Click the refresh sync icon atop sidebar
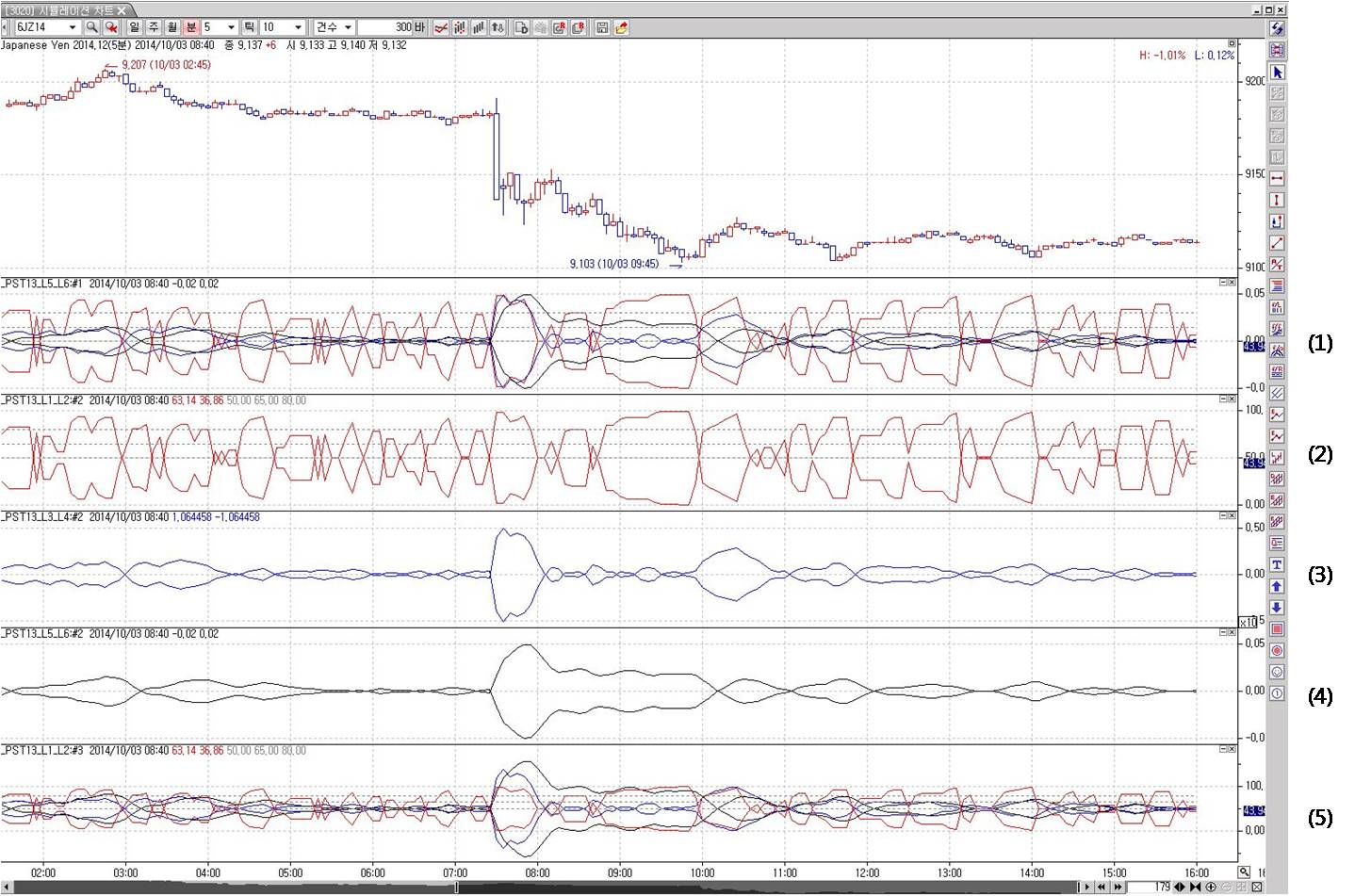The image size is (1371, 896). pyautogui.click(x=1277, y=29)
